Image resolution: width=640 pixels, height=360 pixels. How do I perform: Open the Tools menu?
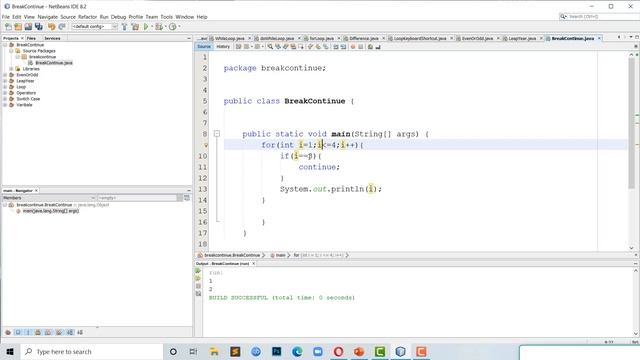click(167, 17)
